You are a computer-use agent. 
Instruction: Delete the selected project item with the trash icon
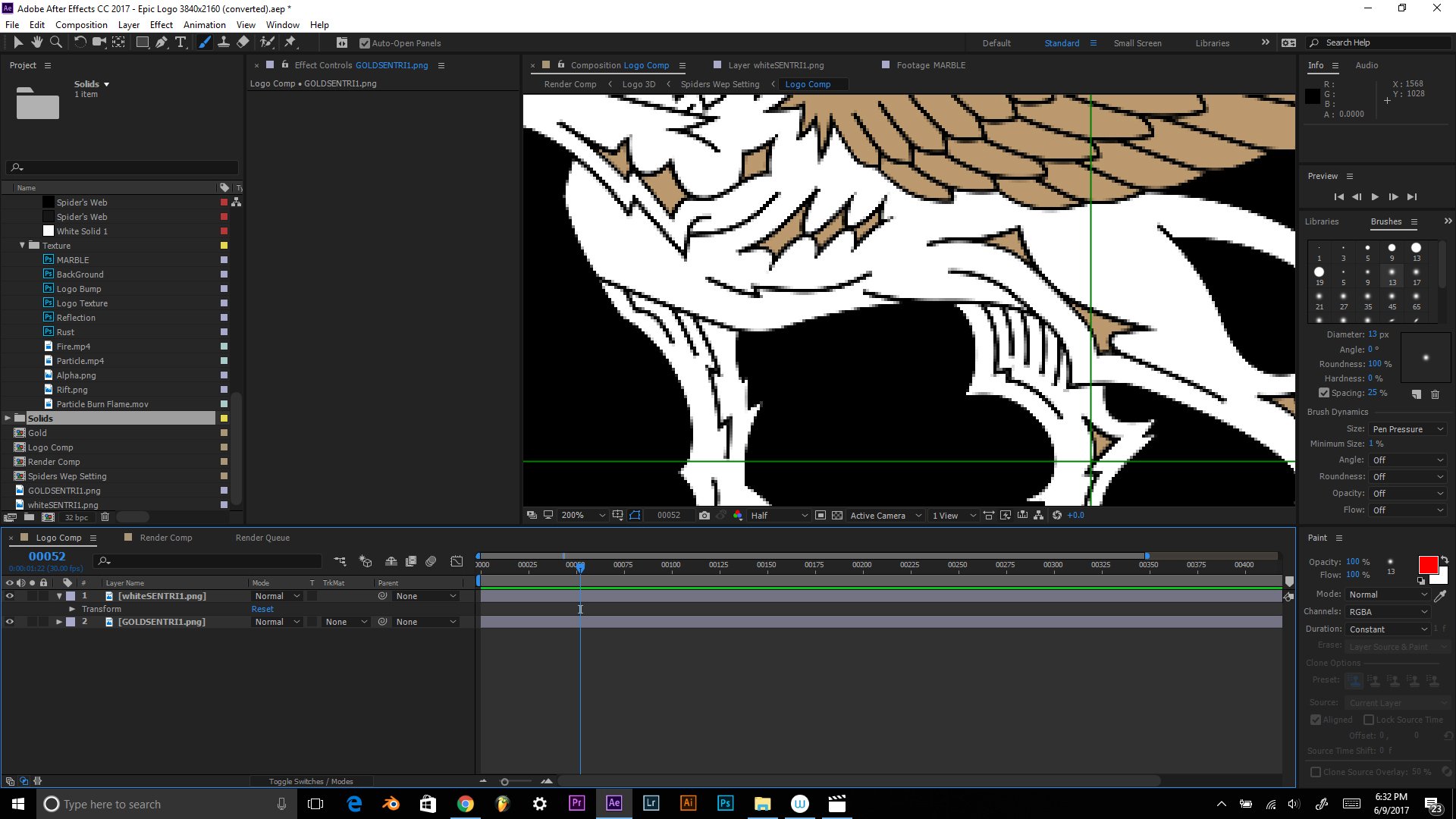click(x=105, y=517)
